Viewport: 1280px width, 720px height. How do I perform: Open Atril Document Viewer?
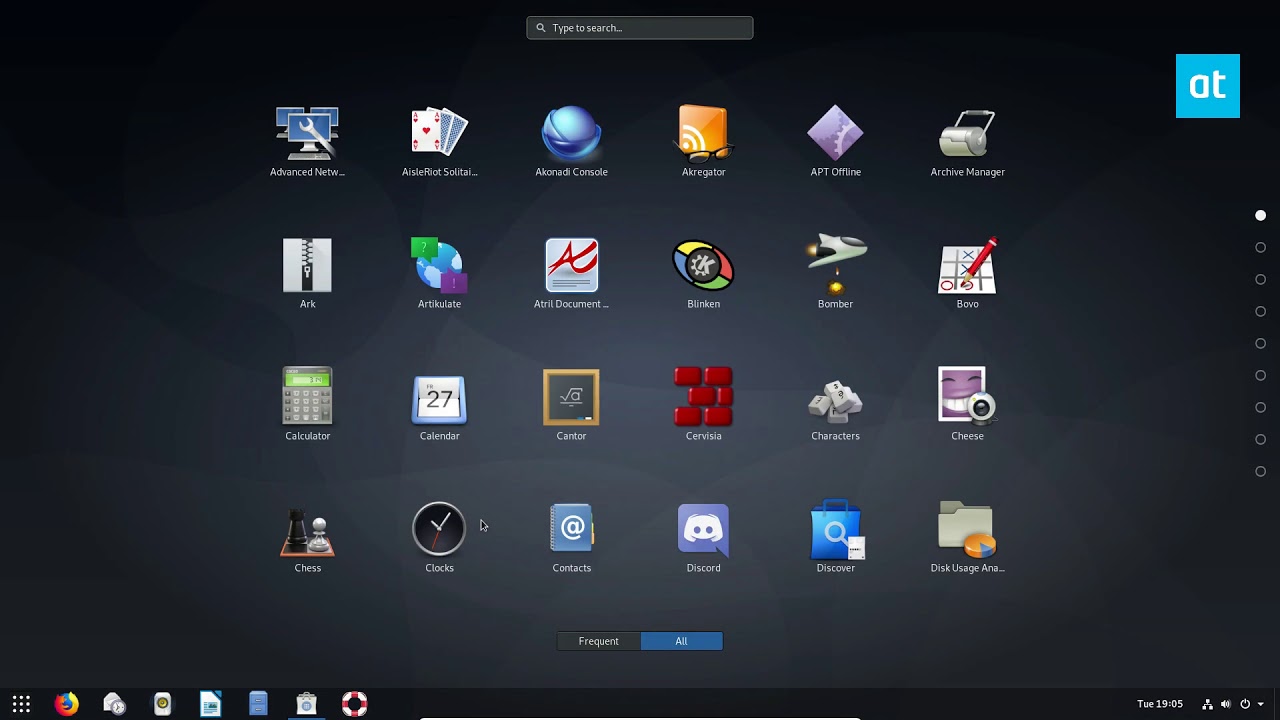pyautogui.click(x=571, y=266)
